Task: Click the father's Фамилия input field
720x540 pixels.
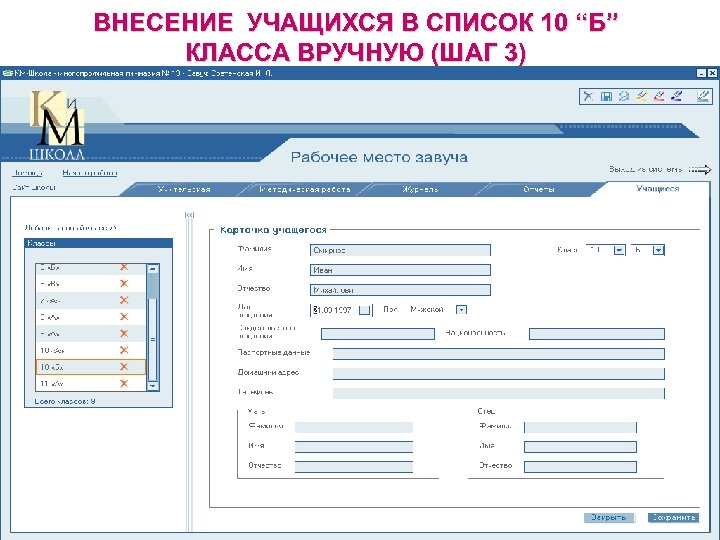Action: (580, 428)
